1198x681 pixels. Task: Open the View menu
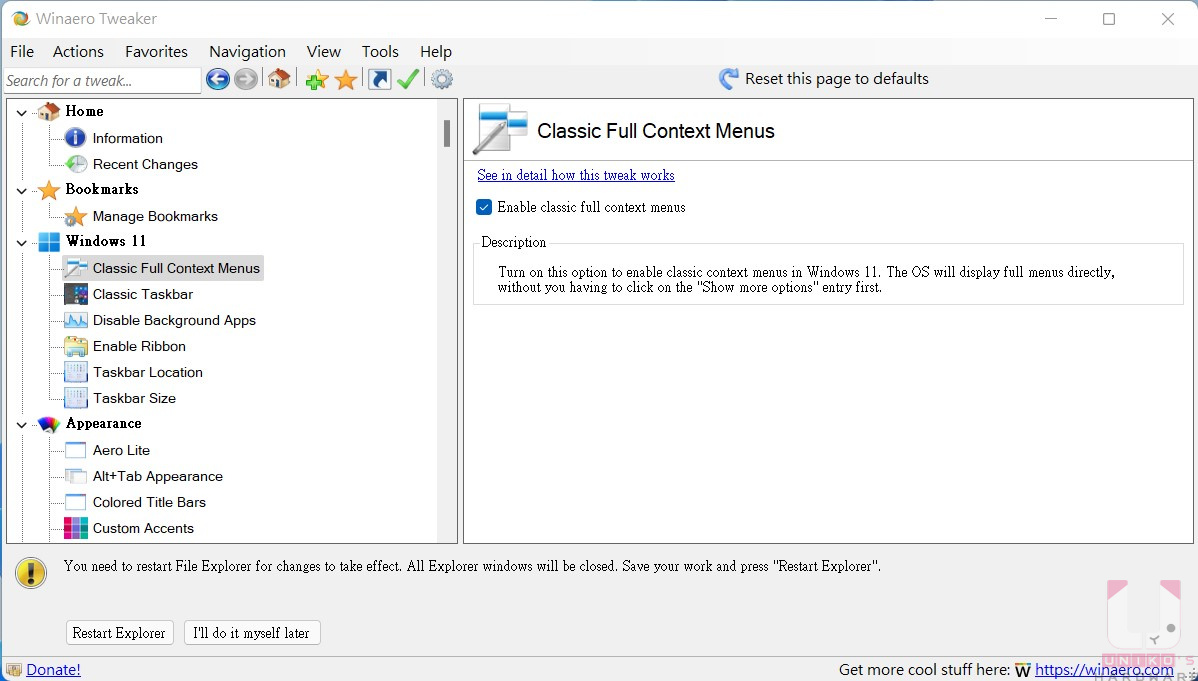tap(324, 51)
